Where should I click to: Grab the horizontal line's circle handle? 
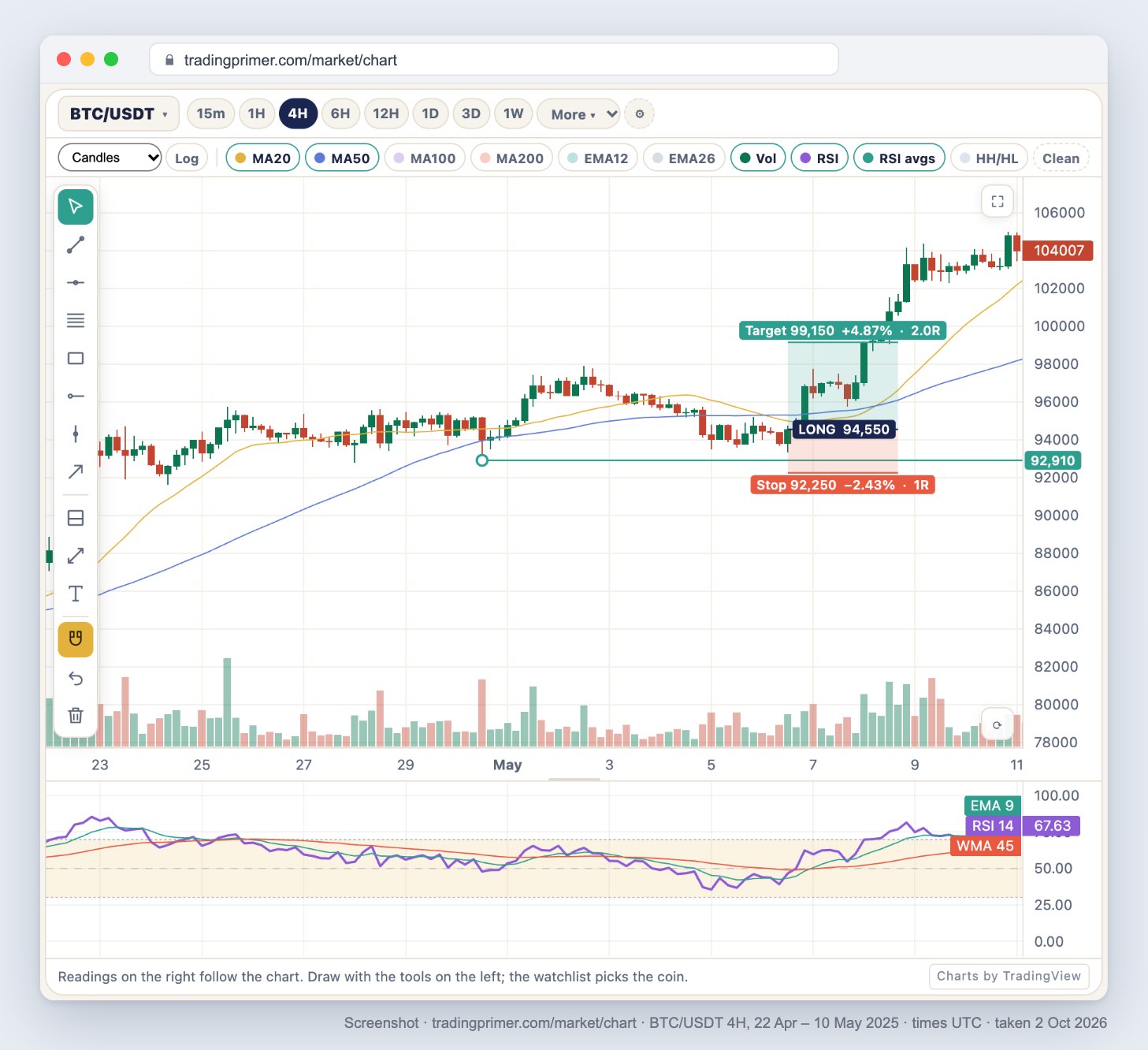(482, 460)
